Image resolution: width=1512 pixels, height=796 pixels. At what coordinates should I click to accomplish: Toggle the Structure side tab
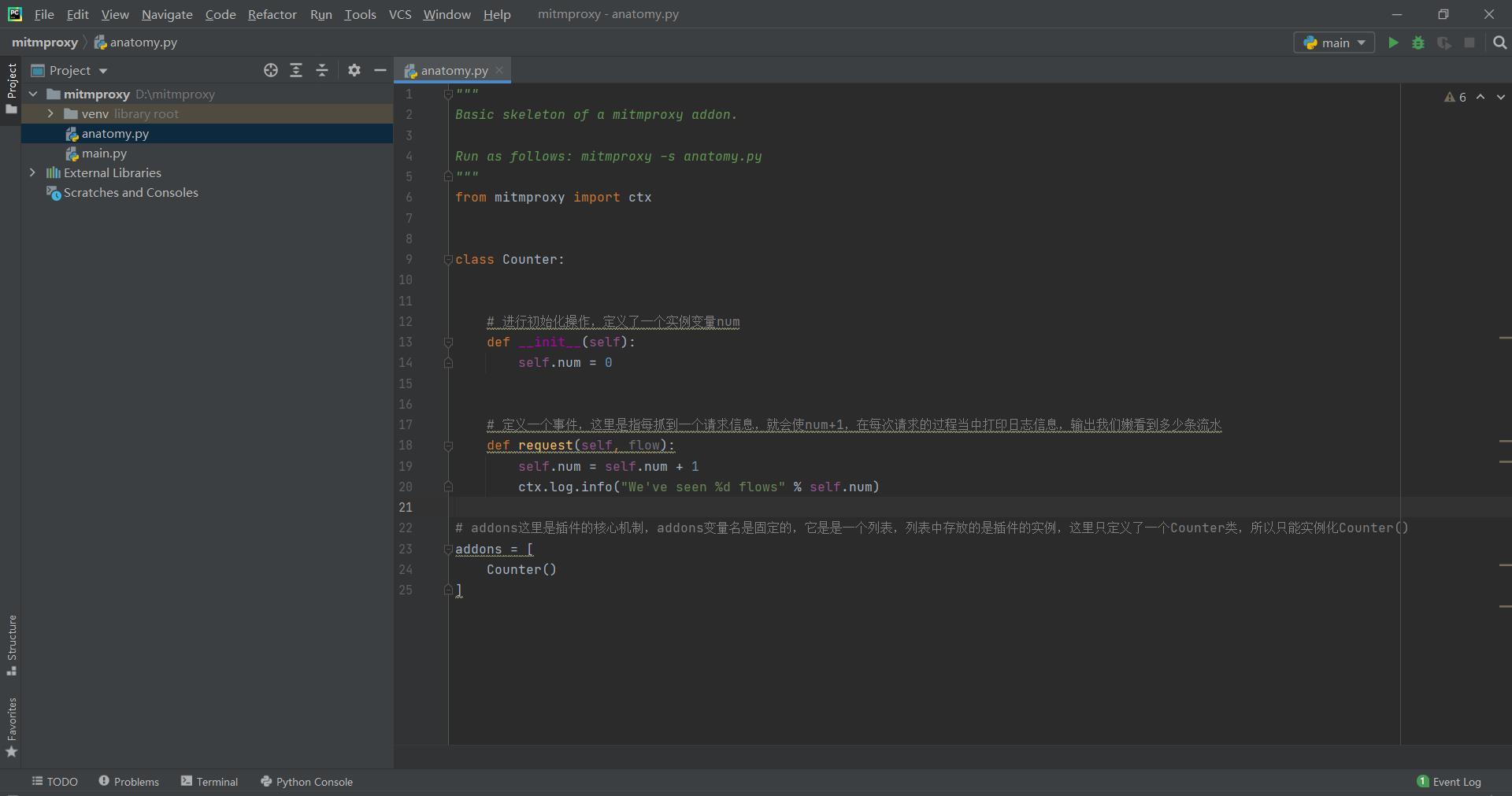(11, 645)
